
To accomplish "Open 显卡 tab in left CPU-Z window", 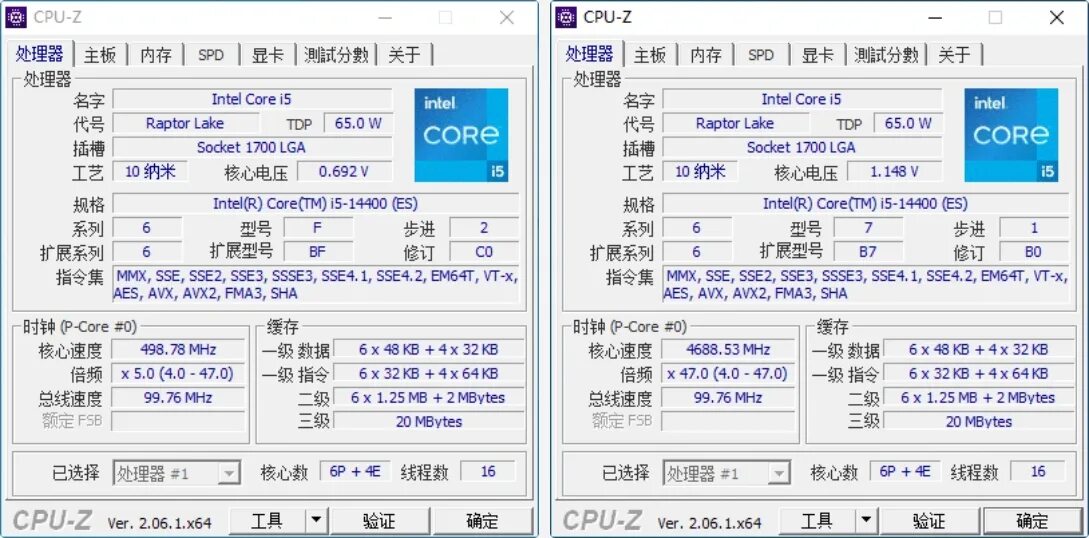I will (267, 55).
